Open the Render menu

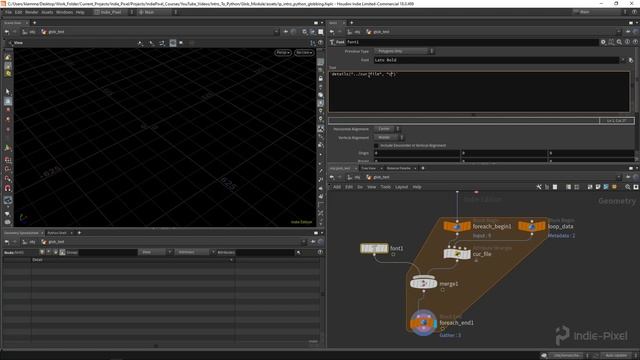(31, 12)
